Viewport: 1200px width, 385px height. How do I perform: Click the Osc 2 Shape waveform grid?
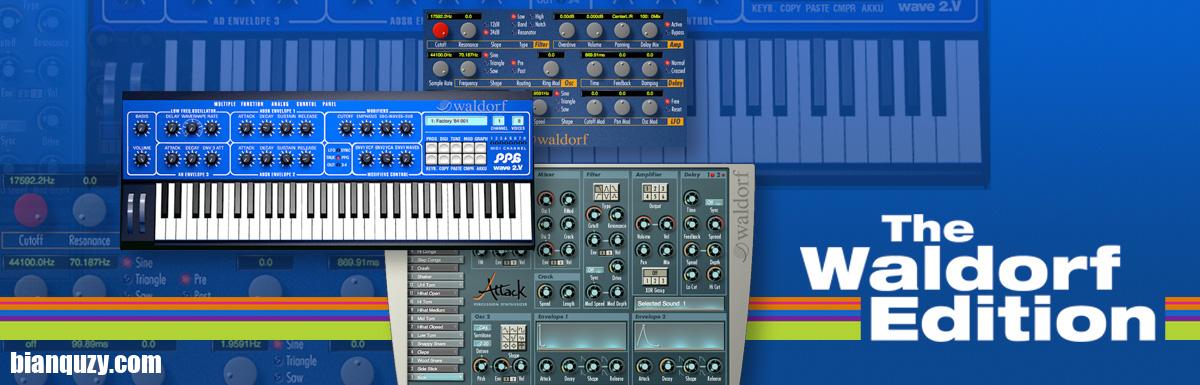pyautogui.click(x=513, y=336)
